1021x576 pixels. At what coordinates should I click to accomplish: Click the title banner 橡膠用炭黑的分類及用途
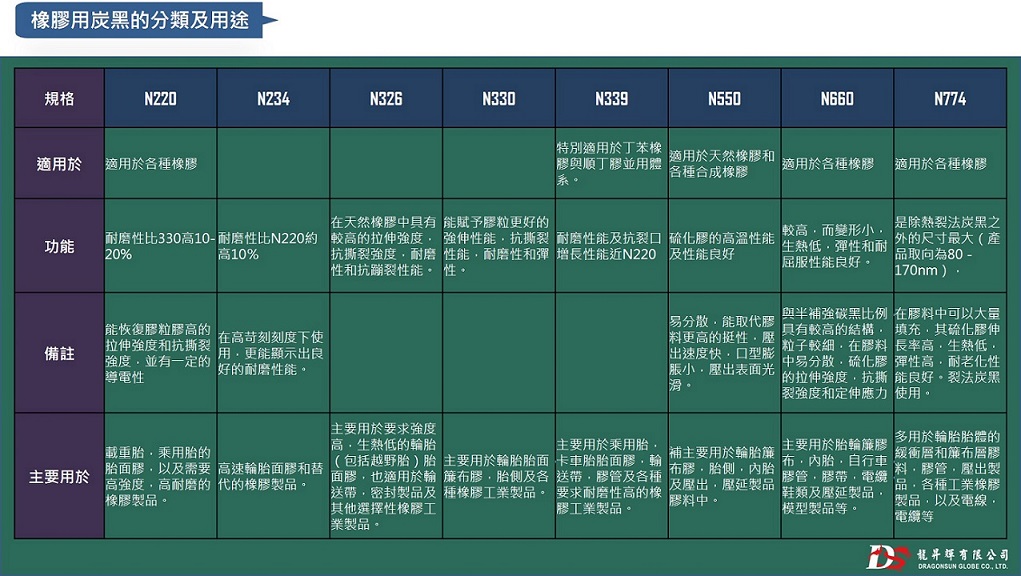(145, 20)
